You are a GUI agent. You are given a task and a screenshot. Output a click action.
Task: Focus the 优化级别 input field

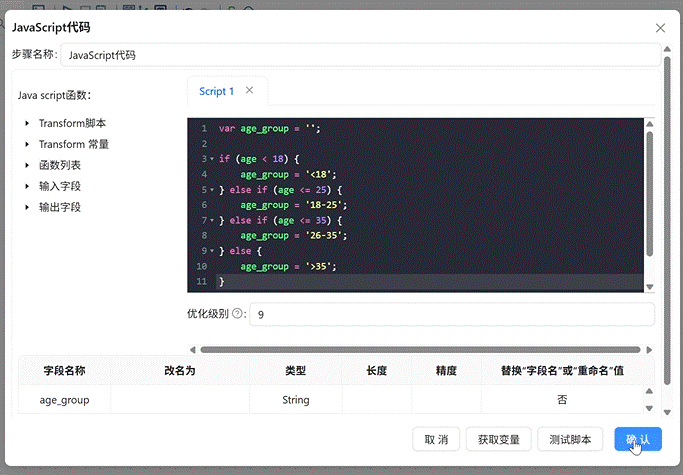tap(452, 314)
